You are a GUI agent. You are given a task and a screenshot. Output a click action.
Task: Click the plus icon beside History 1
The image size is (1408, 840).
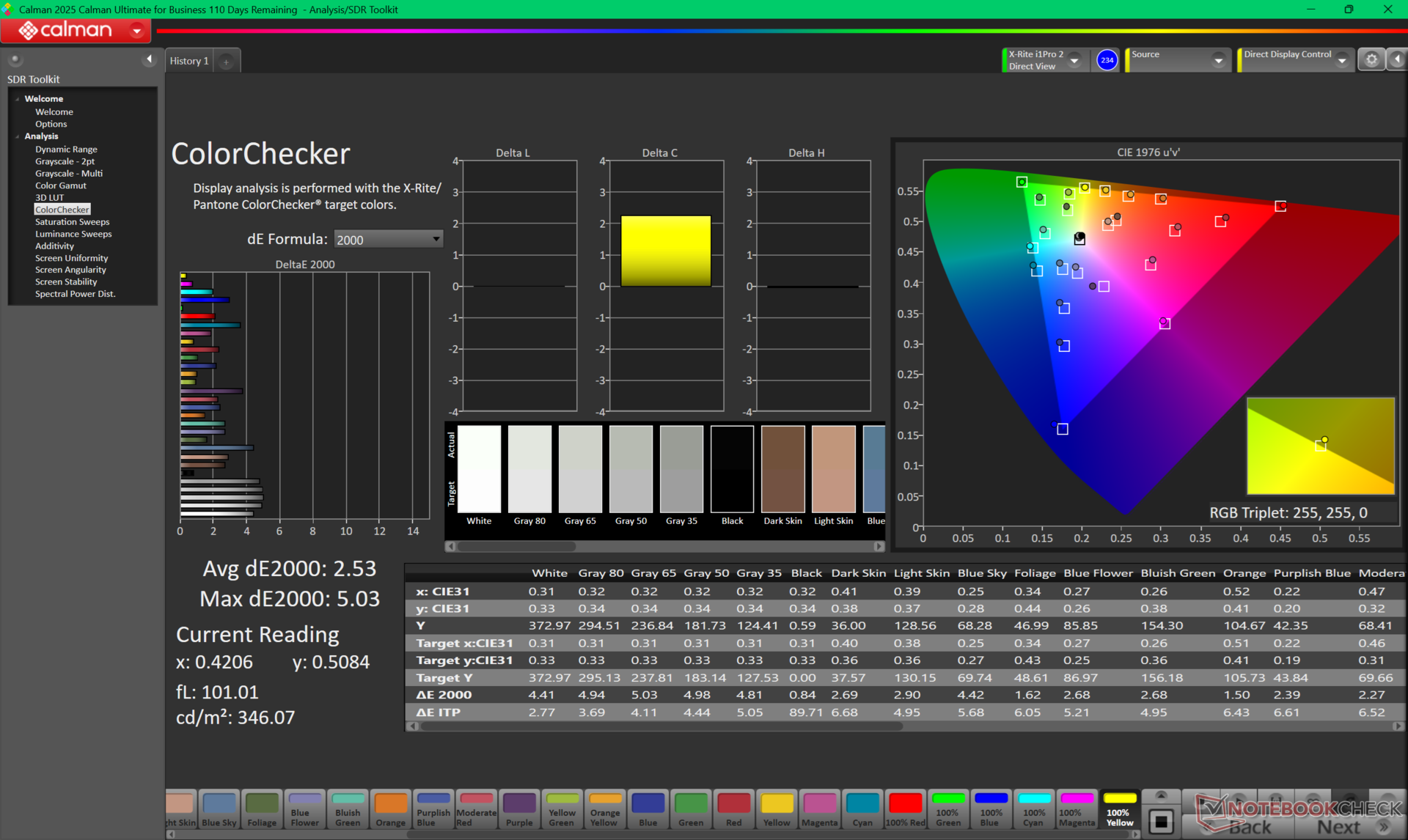(227, 62)
